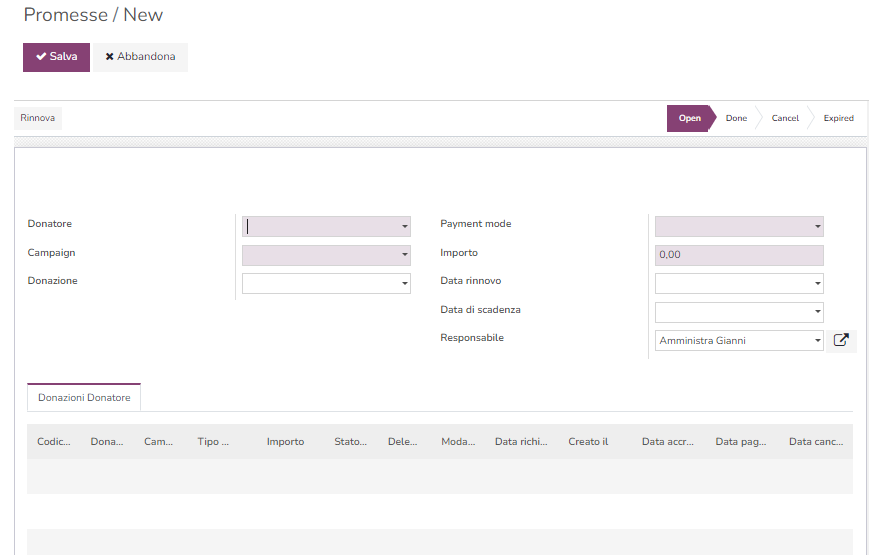Viewport: 869px width, 555px height.
Task: Set status to Cancel stage
Action: (x=785, y=118)
